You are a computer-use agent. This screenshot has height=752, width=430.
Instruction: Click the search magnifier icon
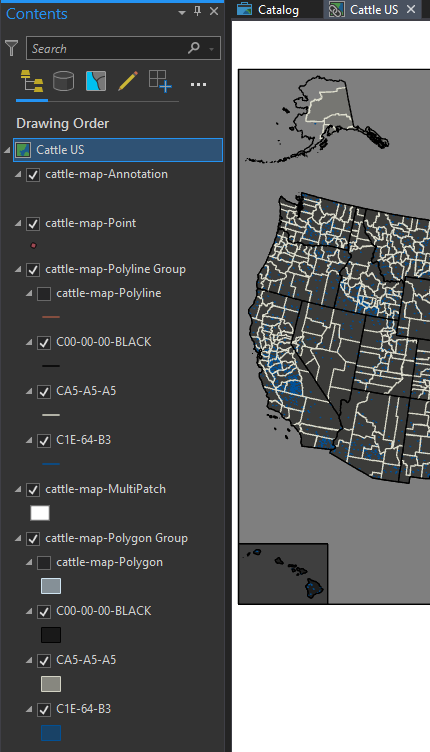pos(194,47)
